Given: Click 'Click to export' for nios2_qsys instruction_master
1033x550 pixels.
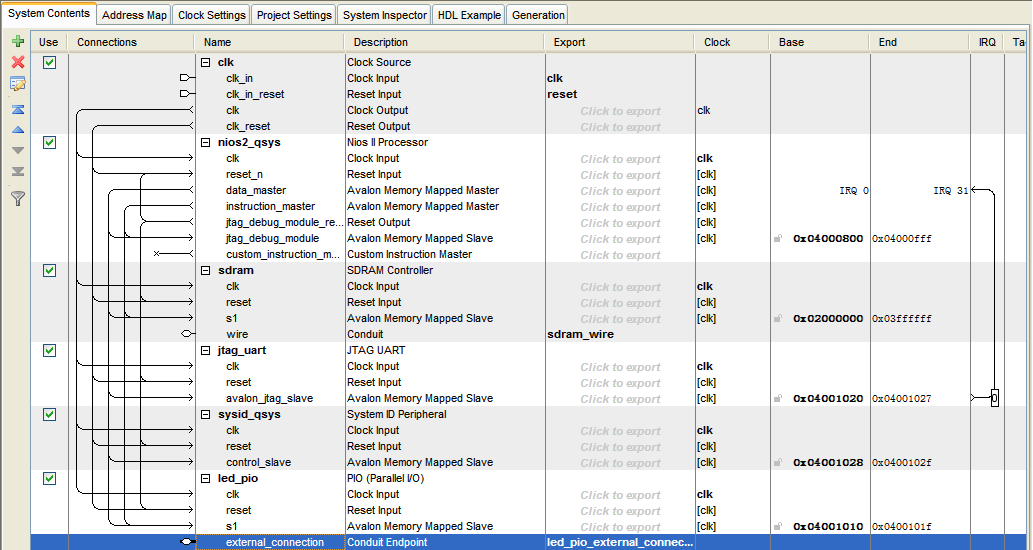Looking at the screenshot, I should coord(620,207).
